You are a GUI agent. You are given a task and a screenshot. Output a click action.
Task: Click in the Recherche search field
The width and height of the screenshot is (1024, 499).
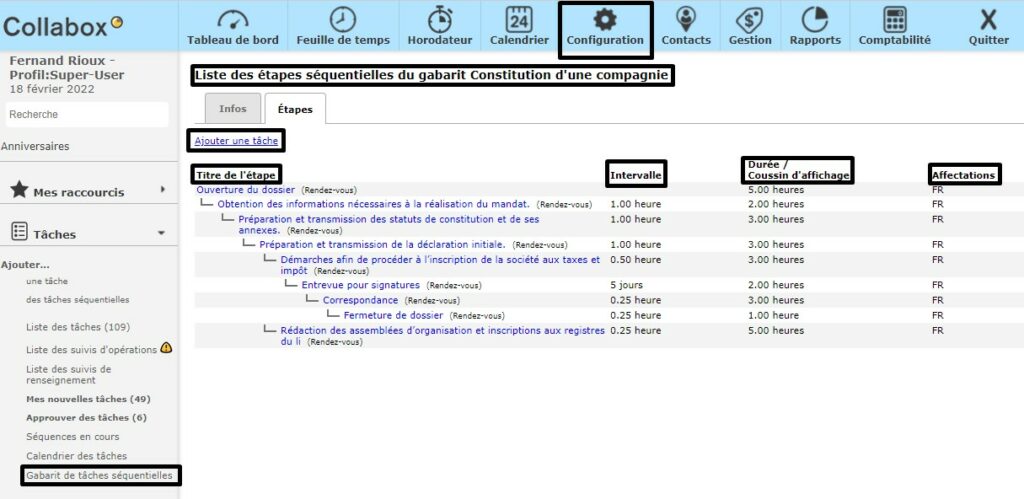pyautogui.click(x=84, y=114)
